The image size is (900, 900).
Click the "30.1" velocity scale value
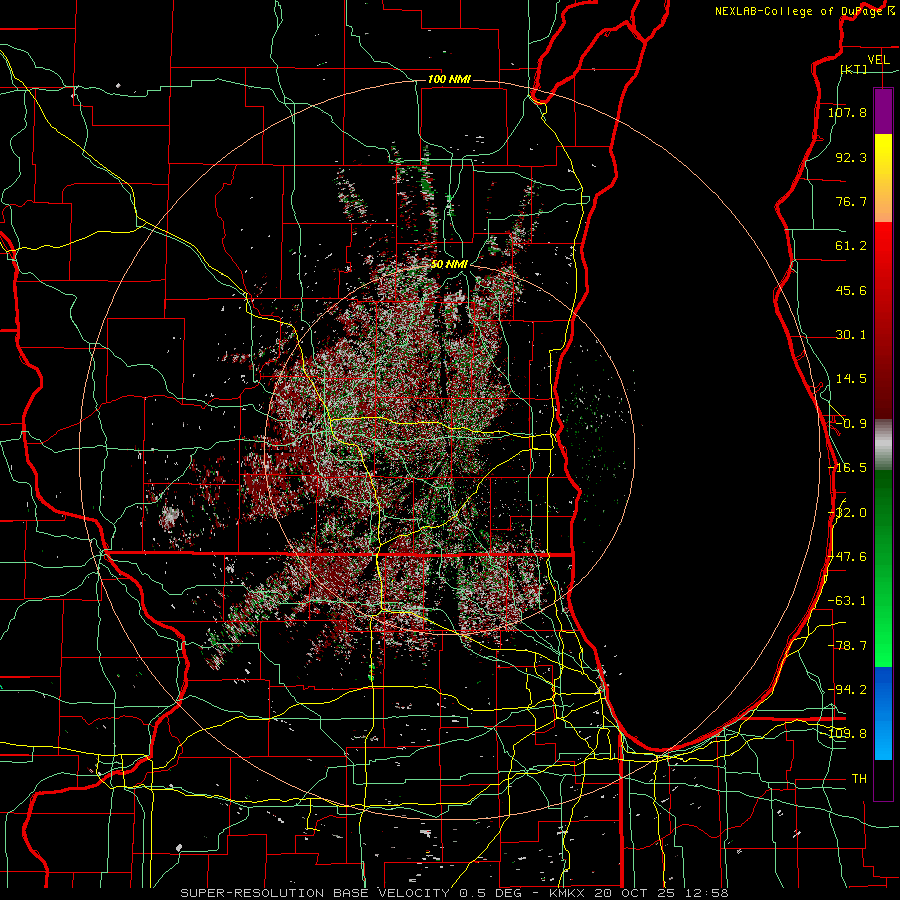851,335
